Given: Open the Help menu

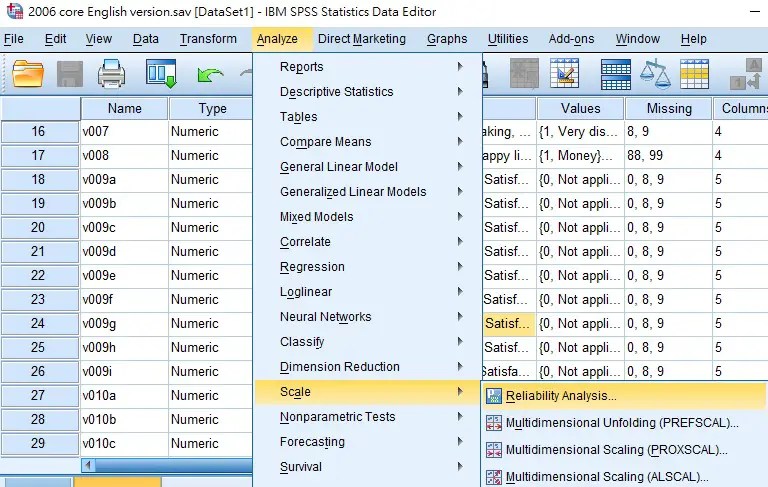Looking at the screenshot, I should 694,39.
